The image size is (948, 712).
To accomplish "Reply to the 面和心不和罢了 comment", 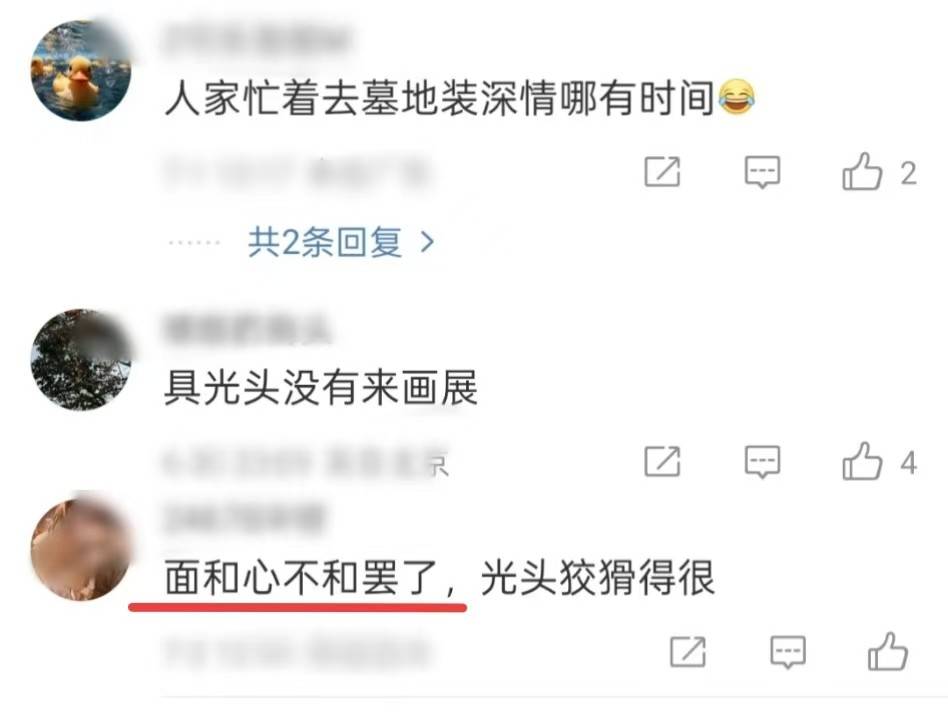I will click(788, 653).
